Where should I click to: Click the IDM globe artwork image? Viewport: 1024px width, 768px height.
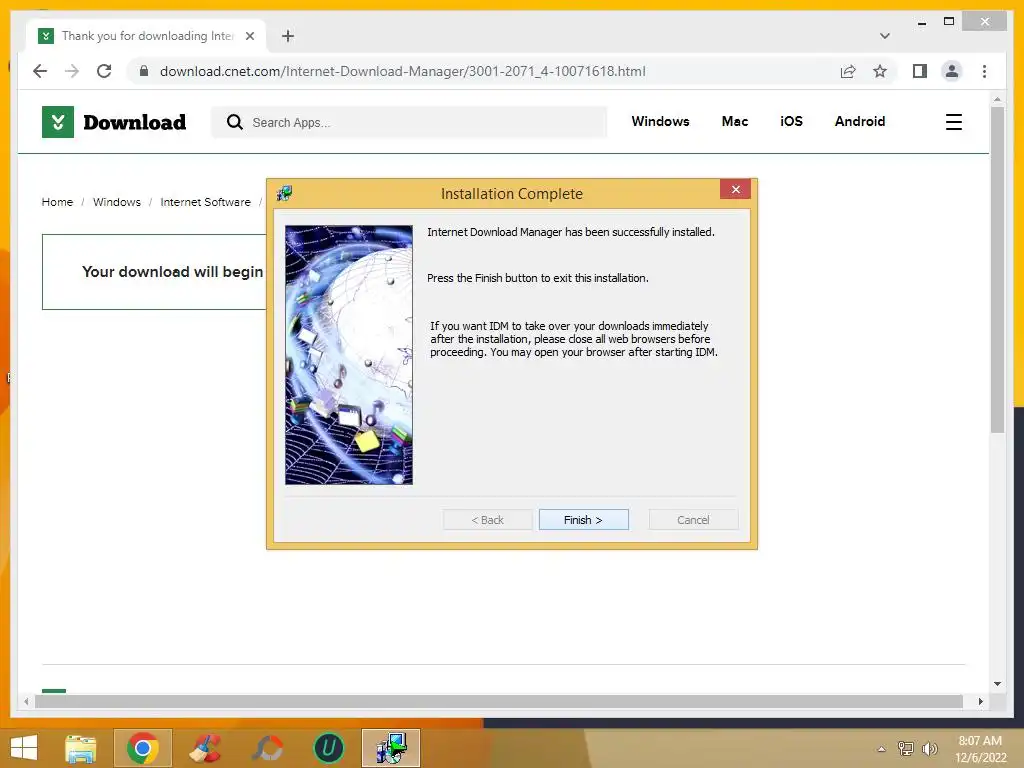[x=349, y=355]
